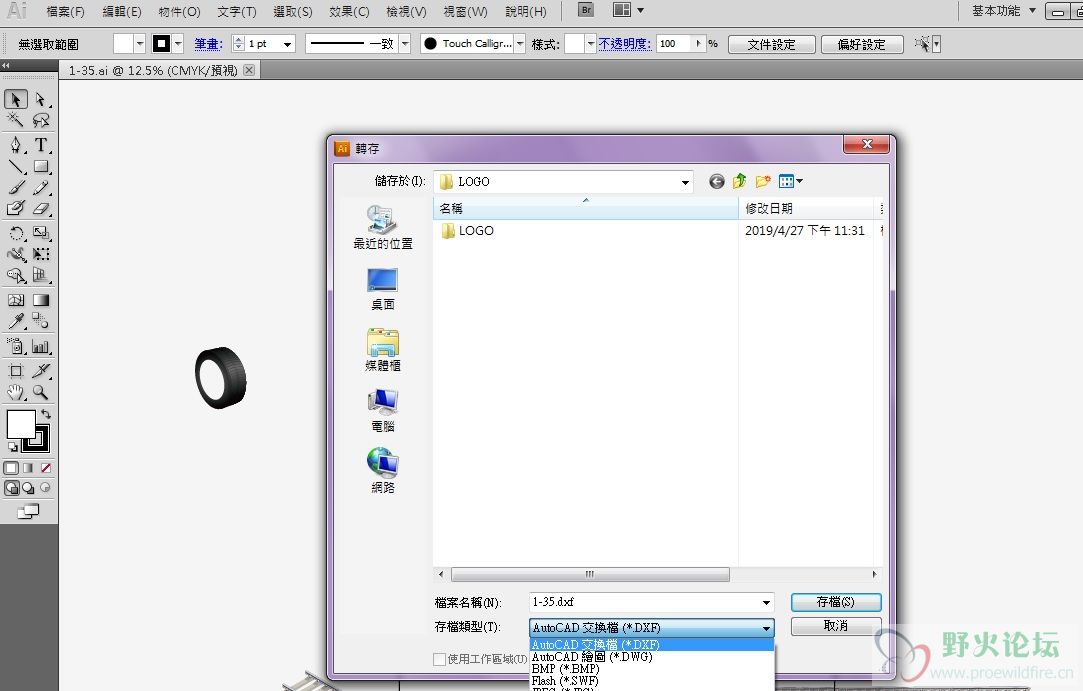Reset to the default fill and stroke
1083x691 pixels.
(12, 446)
